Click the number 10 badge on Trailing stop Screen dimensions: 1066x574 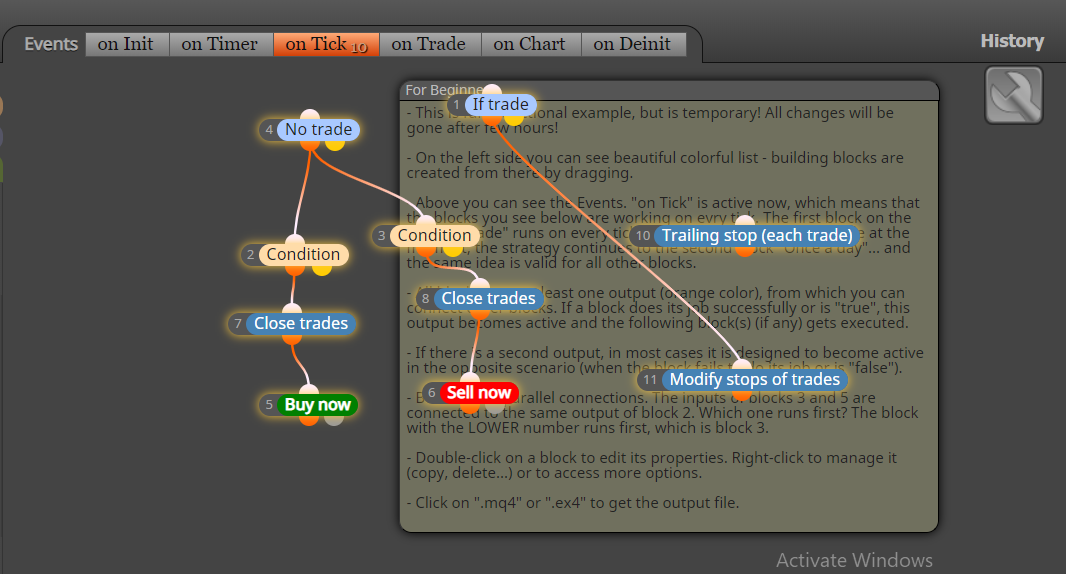(643, 235)
